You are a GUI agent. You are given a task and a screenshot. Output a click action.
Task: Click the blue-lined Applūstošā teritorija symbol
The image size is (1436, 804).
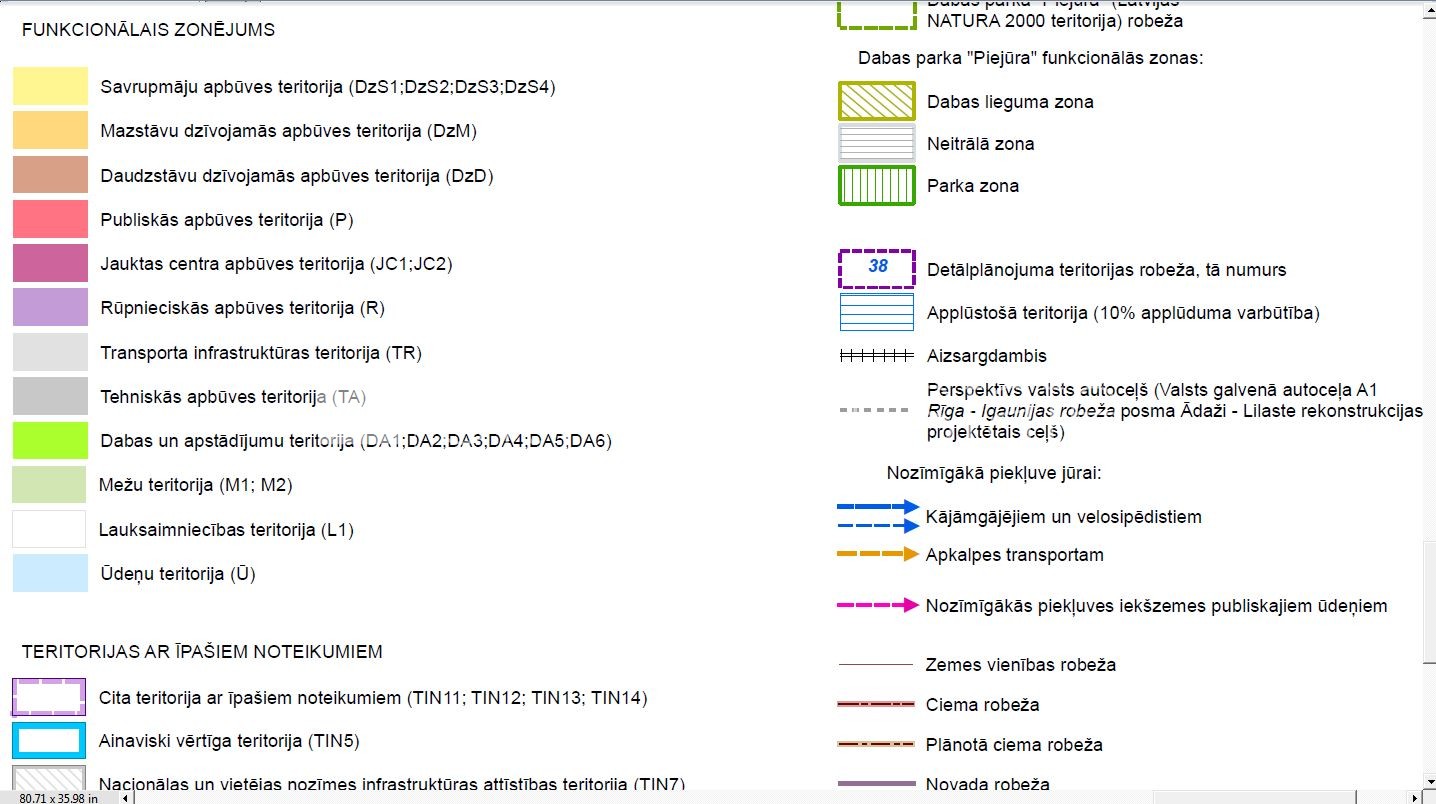coord(876,312)
